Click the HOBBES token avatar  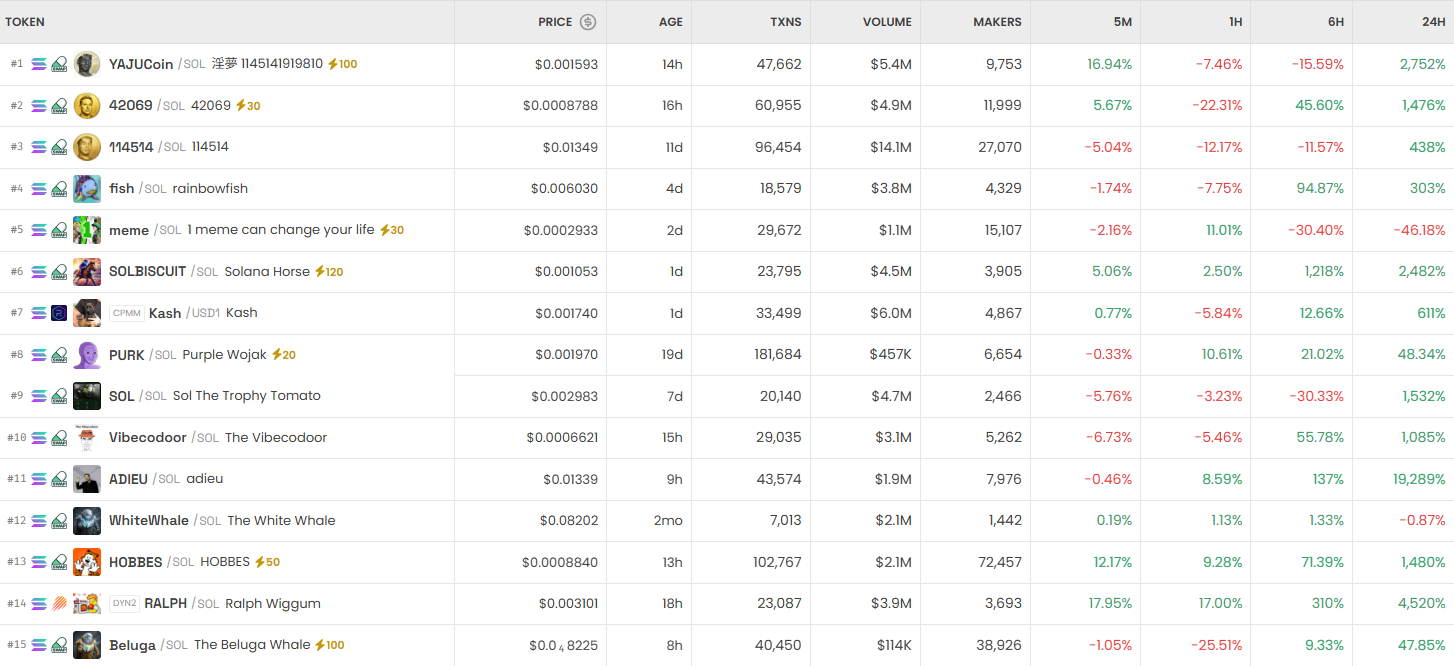(87, 562)
